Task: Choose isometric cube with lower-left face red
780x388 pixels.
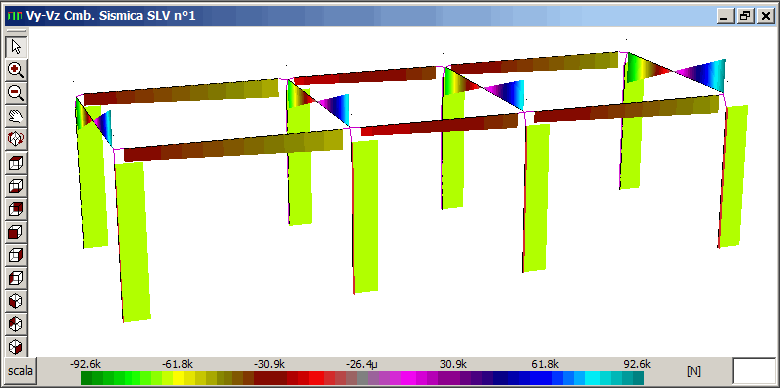Action: pos(16,301)
